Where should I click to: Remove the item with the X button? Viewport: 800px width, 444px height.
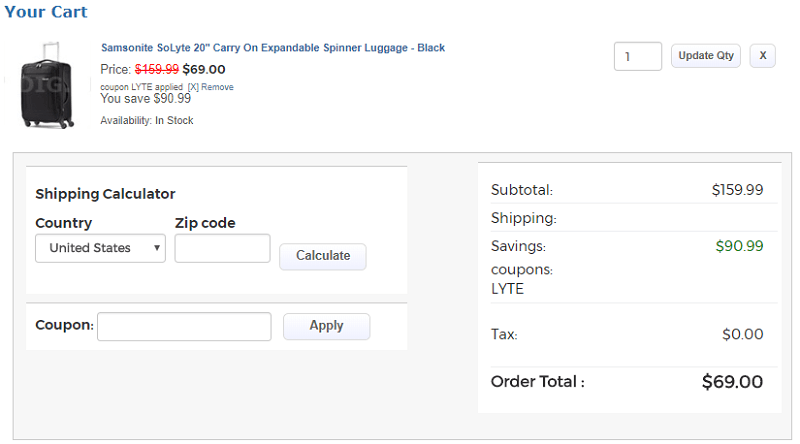pyautogui.click(x=762, y=56)
